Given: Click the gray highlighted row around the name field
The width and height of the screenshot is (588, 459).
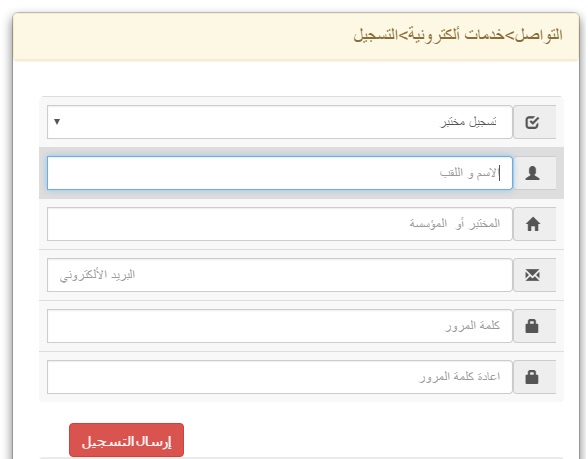Looking at the screenshot, I should point(302,173).
